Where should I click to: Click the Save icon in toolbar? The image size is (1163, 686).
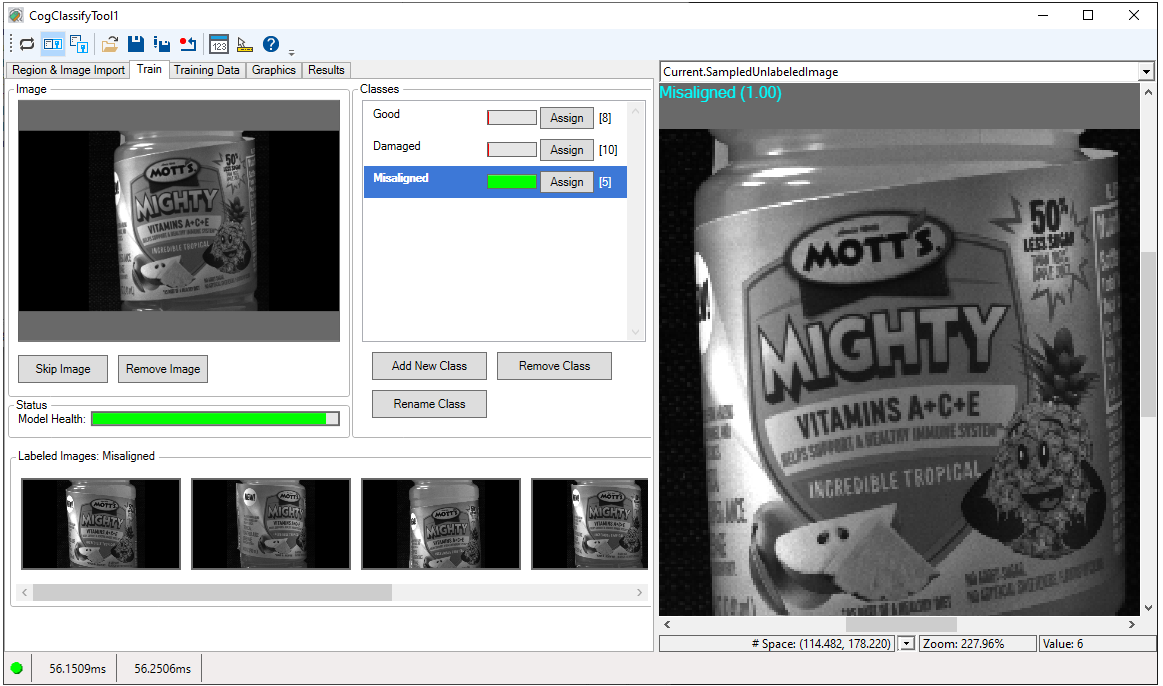136,44
